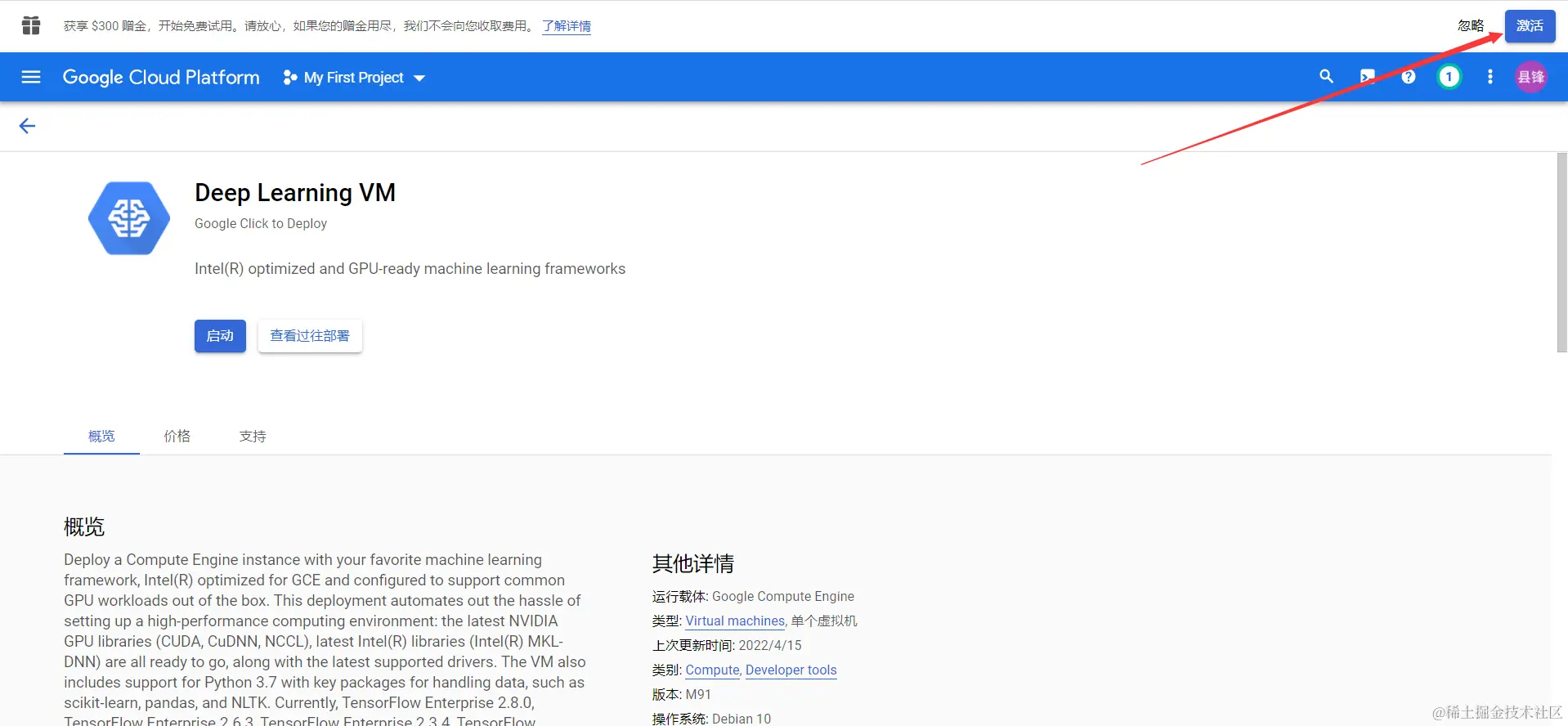Open the 了解详情 learn more link
The height and width of the screenshot is (726, 1568).
click(x=567, y=26)
